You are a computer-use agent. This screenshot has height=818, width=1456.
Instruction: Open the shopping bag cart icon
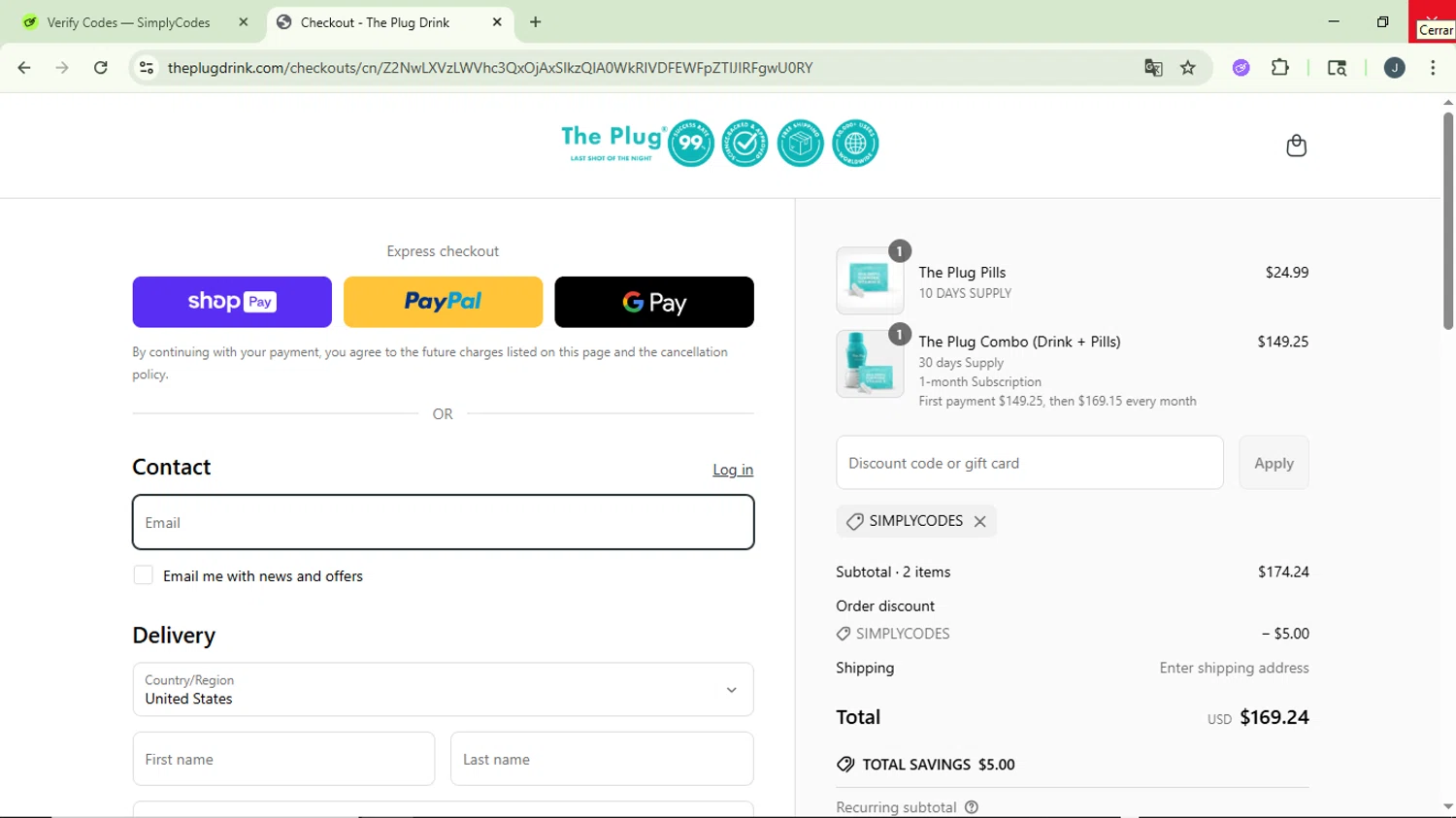[x=1296, y=146]
